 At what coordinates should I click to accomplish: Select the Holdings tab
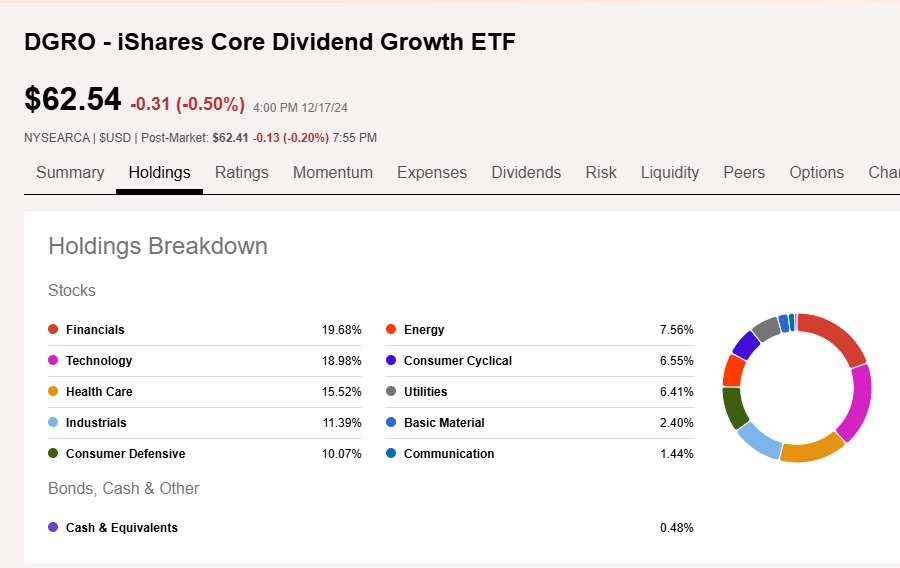tap(159, 172)
